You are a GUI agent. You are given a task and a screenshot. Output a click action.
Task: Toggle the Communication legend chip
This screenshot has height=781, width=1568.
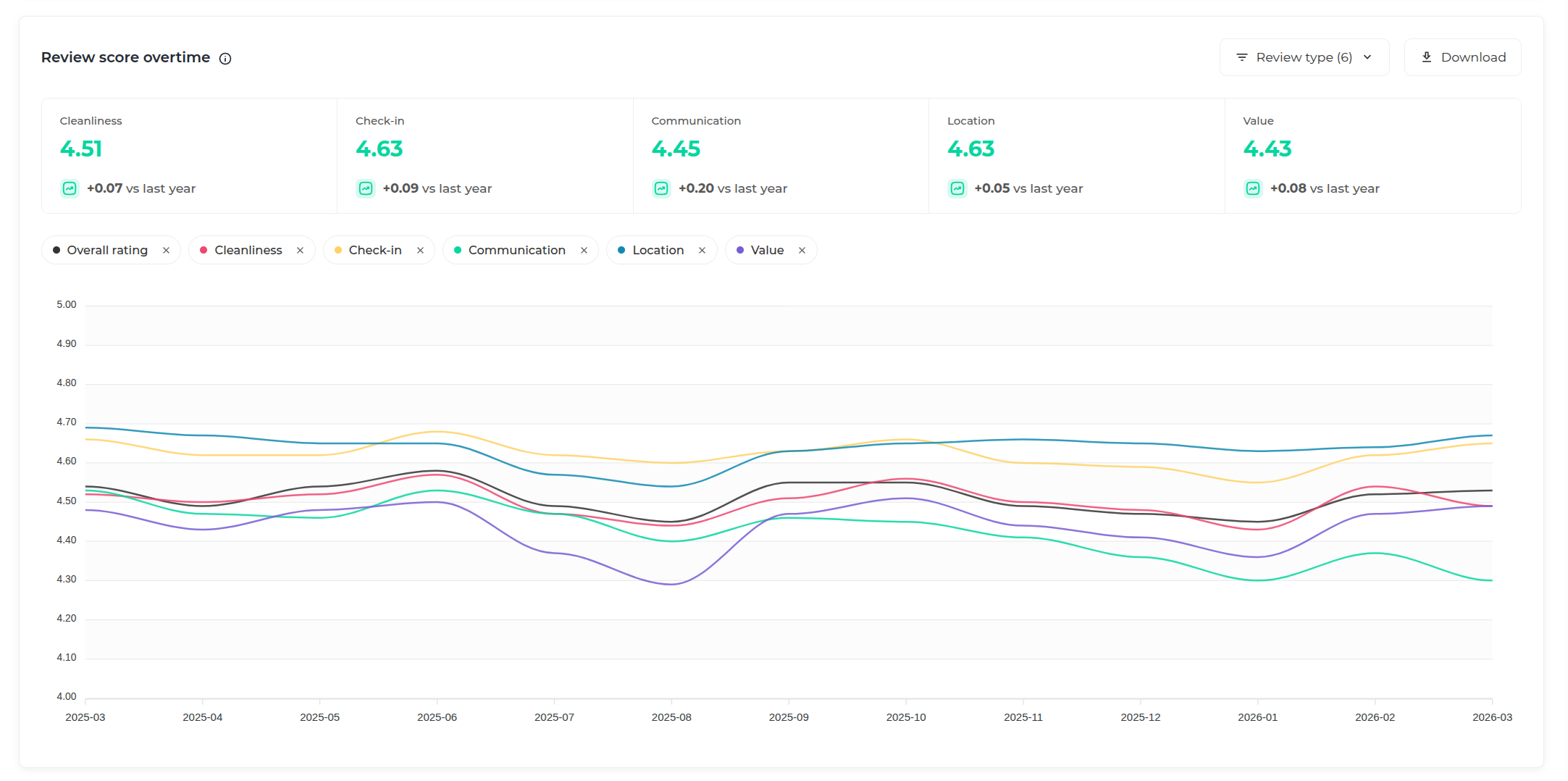516,250
